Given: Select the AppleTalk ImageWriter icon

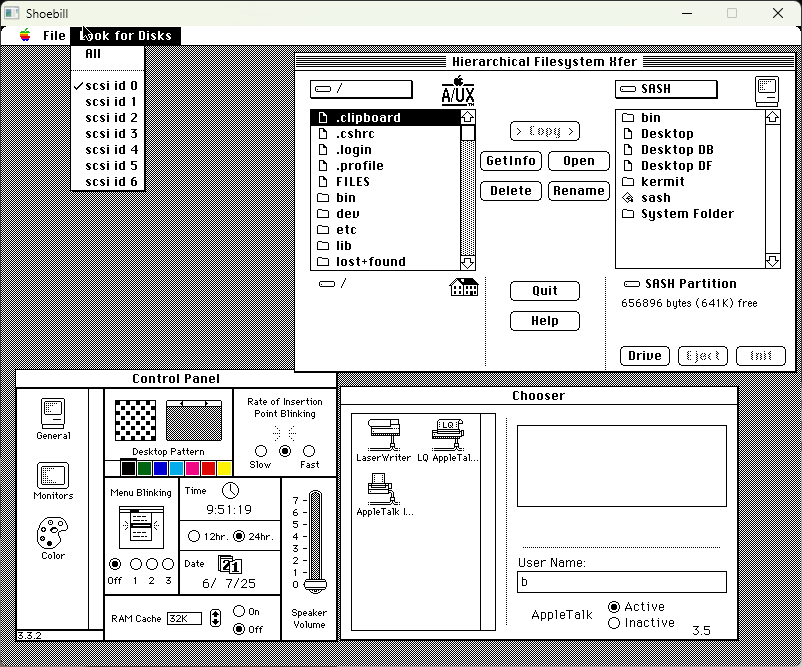Looking at the screenshot, I should (x=384, y=489).
